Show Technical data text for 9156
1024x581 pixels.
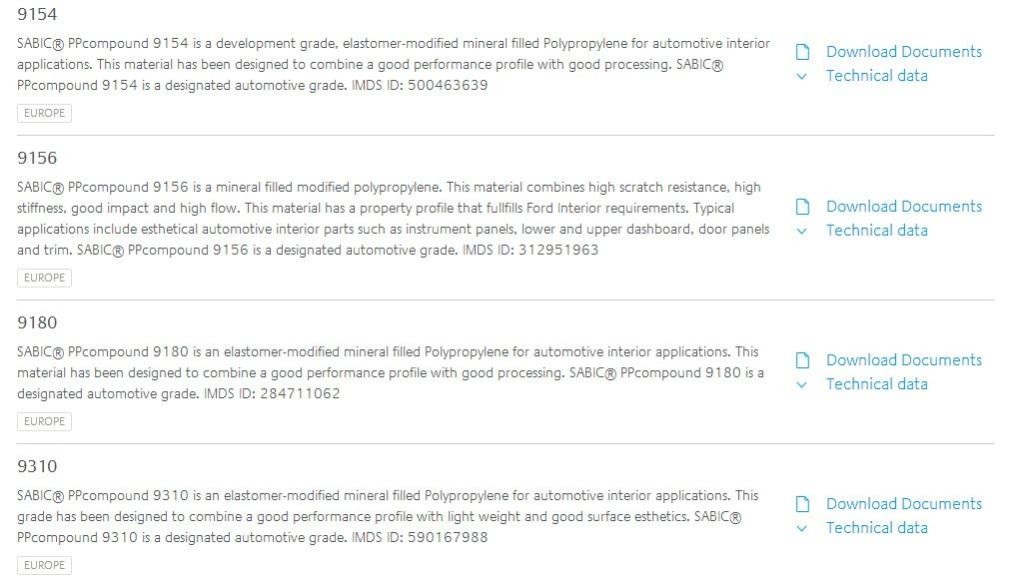(876, 230)
